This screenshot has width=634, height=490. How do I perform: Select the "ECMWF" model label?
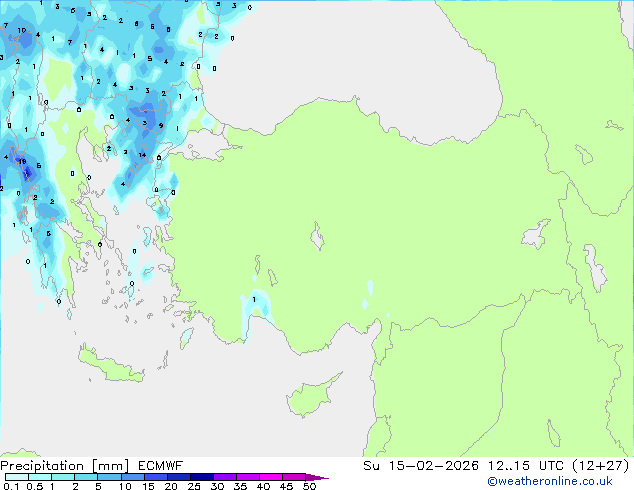[161, 466]
